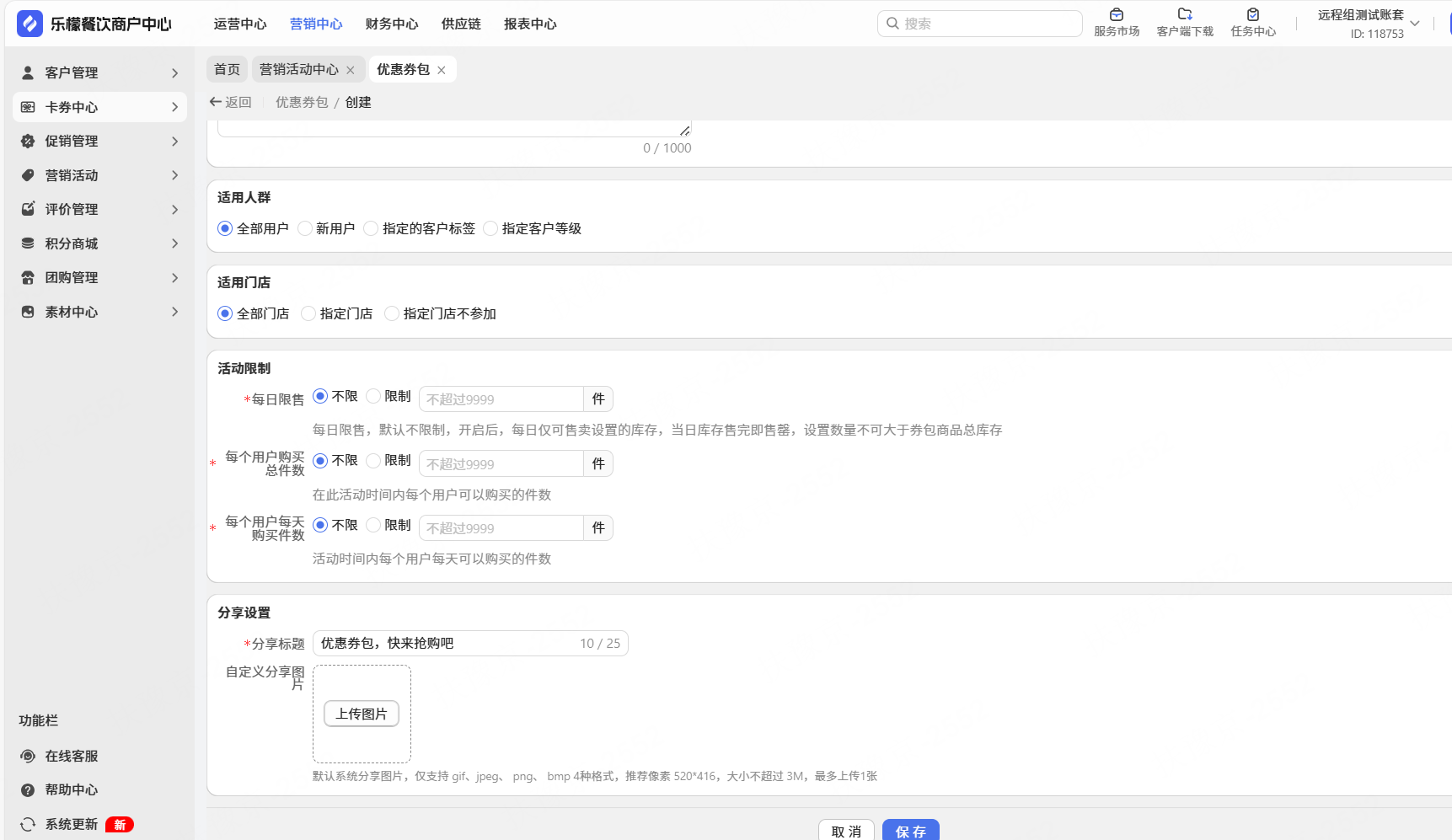The width and height of the screenshot is (1452, 840).
Task: Click the 返回 back arrow icon
Action: pyautogui.click(x=215, y=102)
